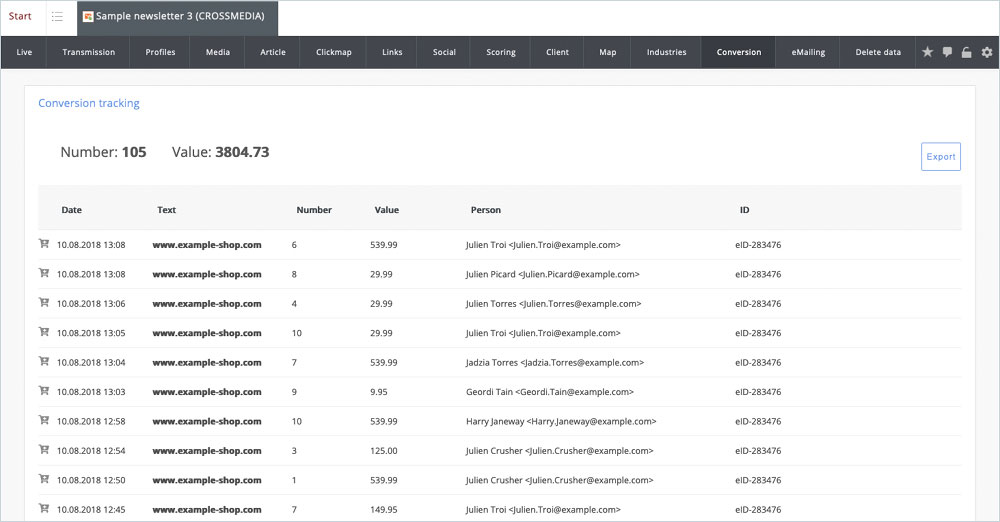Click the Start link
Viewport: 1000px width, 522px height.
click(20, 17)
